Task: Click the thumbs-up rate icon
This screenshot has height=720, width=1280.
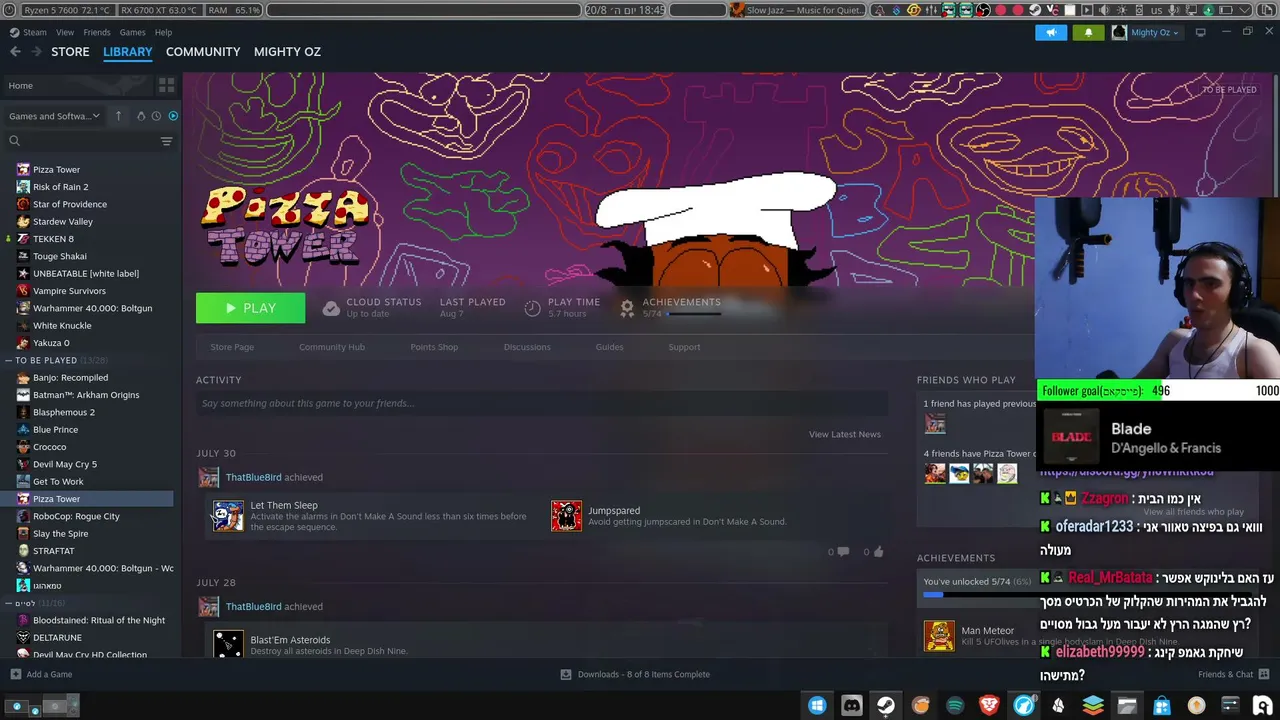Action: coord(878,551)
